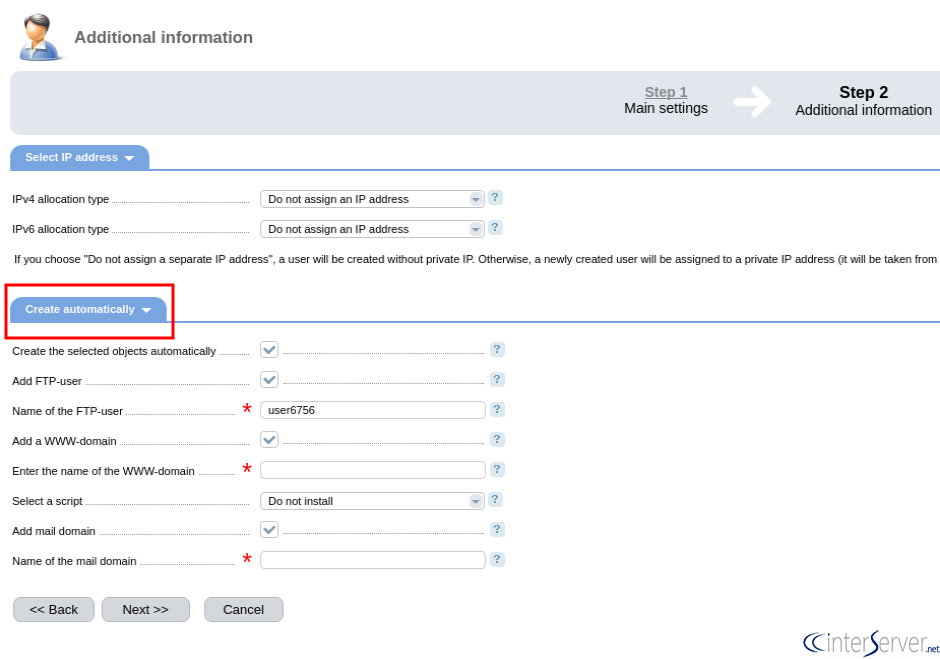Click the InterServer logo
Viewport: 940px width, 659px height.
[871, 643]
